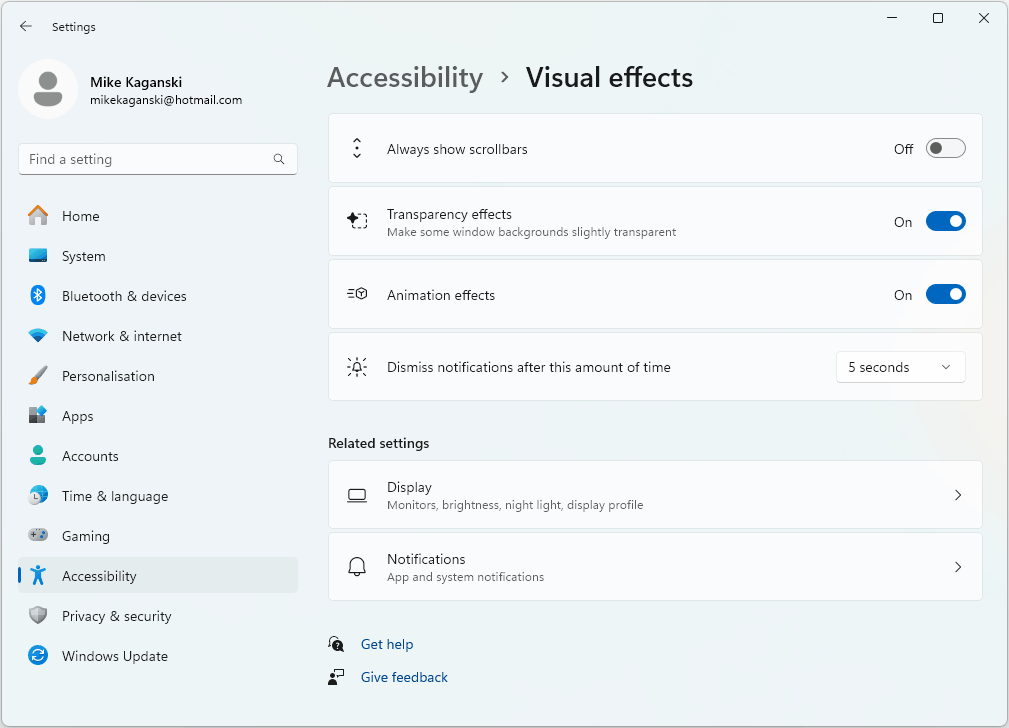Open System settings category

tap(158, 256)
